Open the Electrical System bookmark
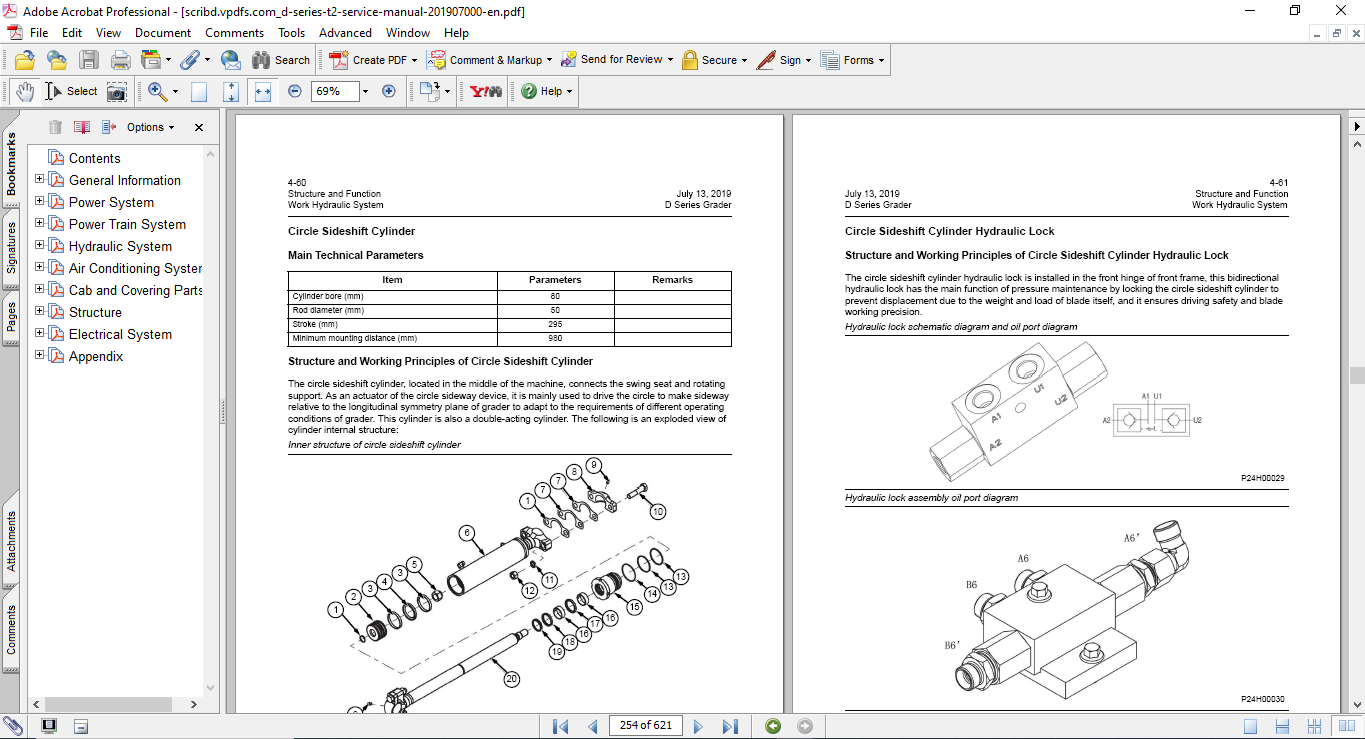The height and width of the screenshot is (739, 1365). [x=120, y=334]
